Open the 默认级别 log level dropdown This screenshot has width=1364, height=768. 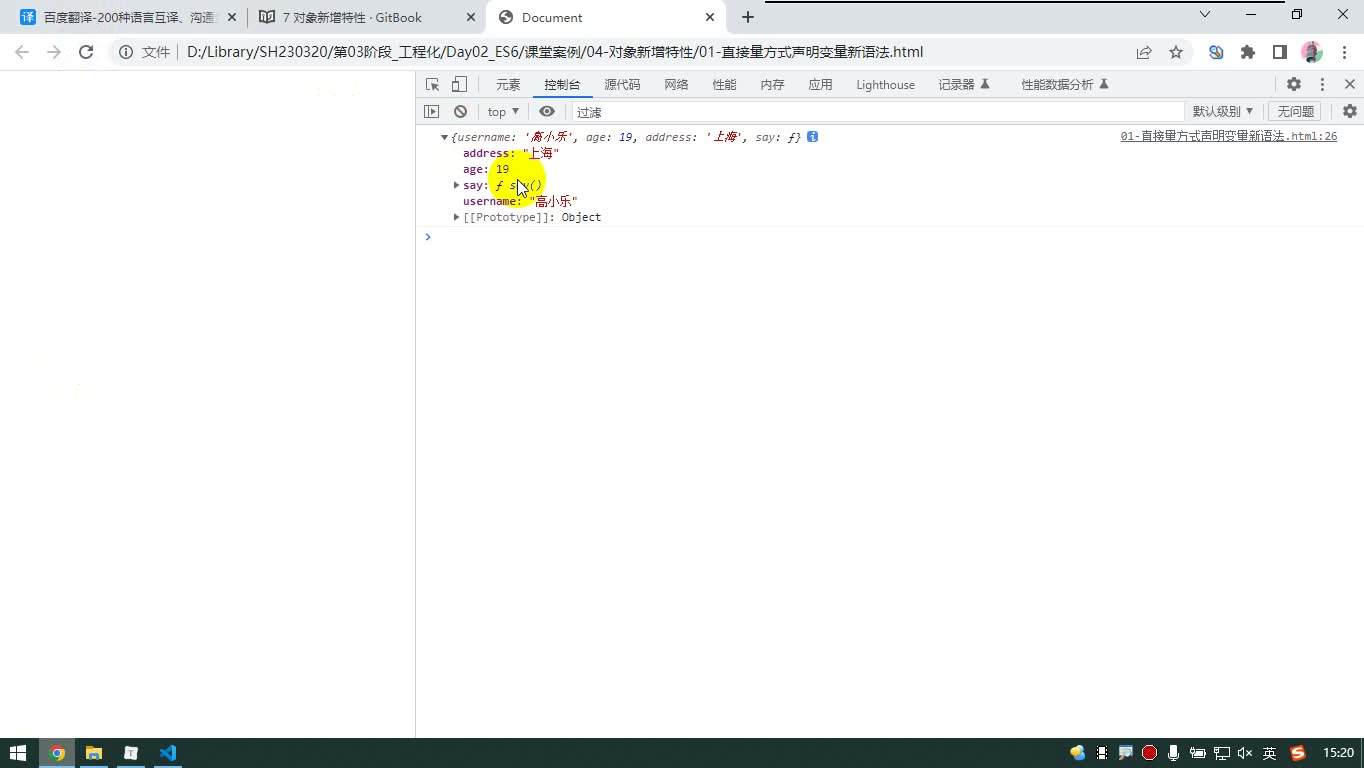[1222, 112]
